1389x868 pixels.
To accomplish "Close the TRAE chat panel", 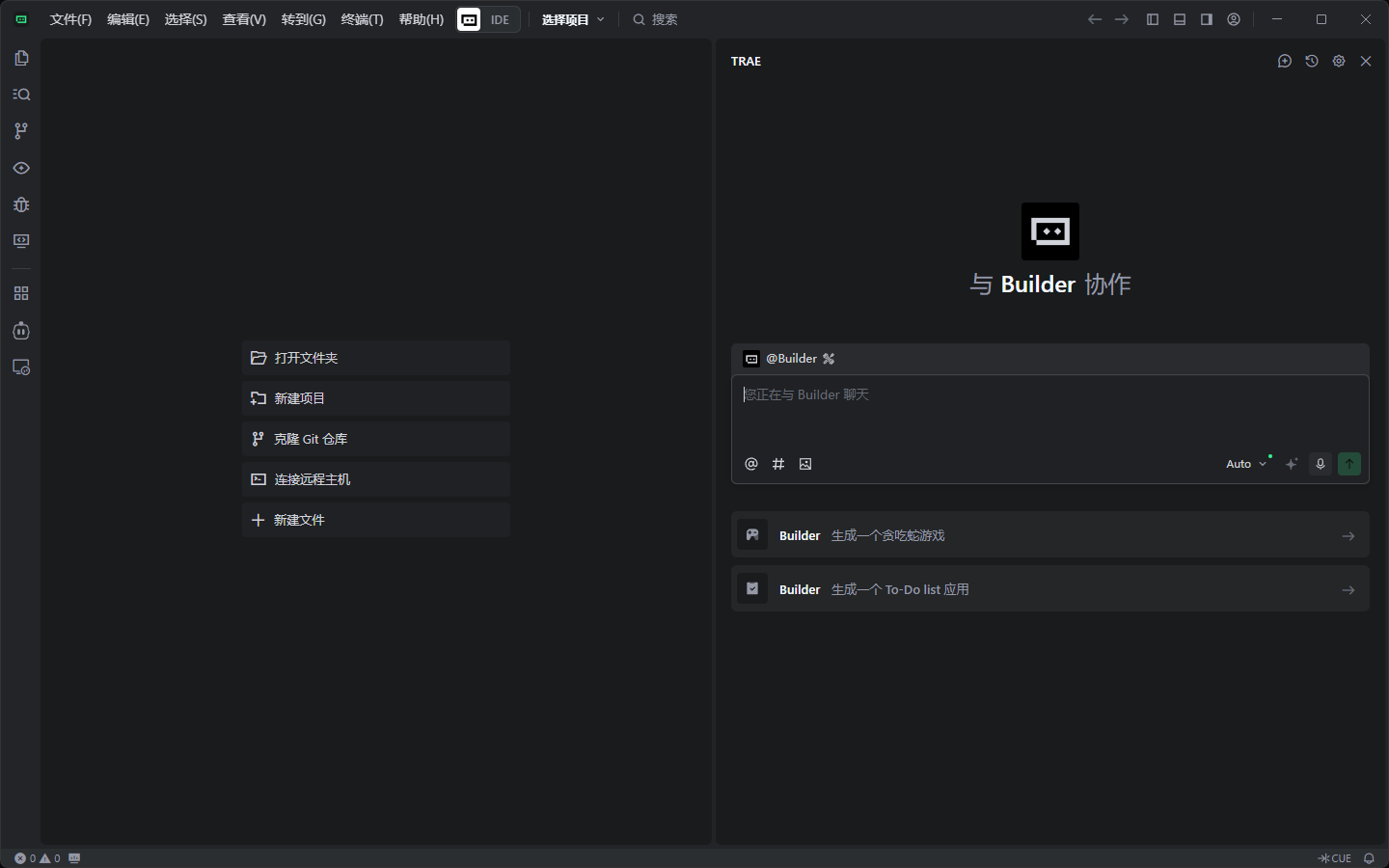I will click(1366, 61).
